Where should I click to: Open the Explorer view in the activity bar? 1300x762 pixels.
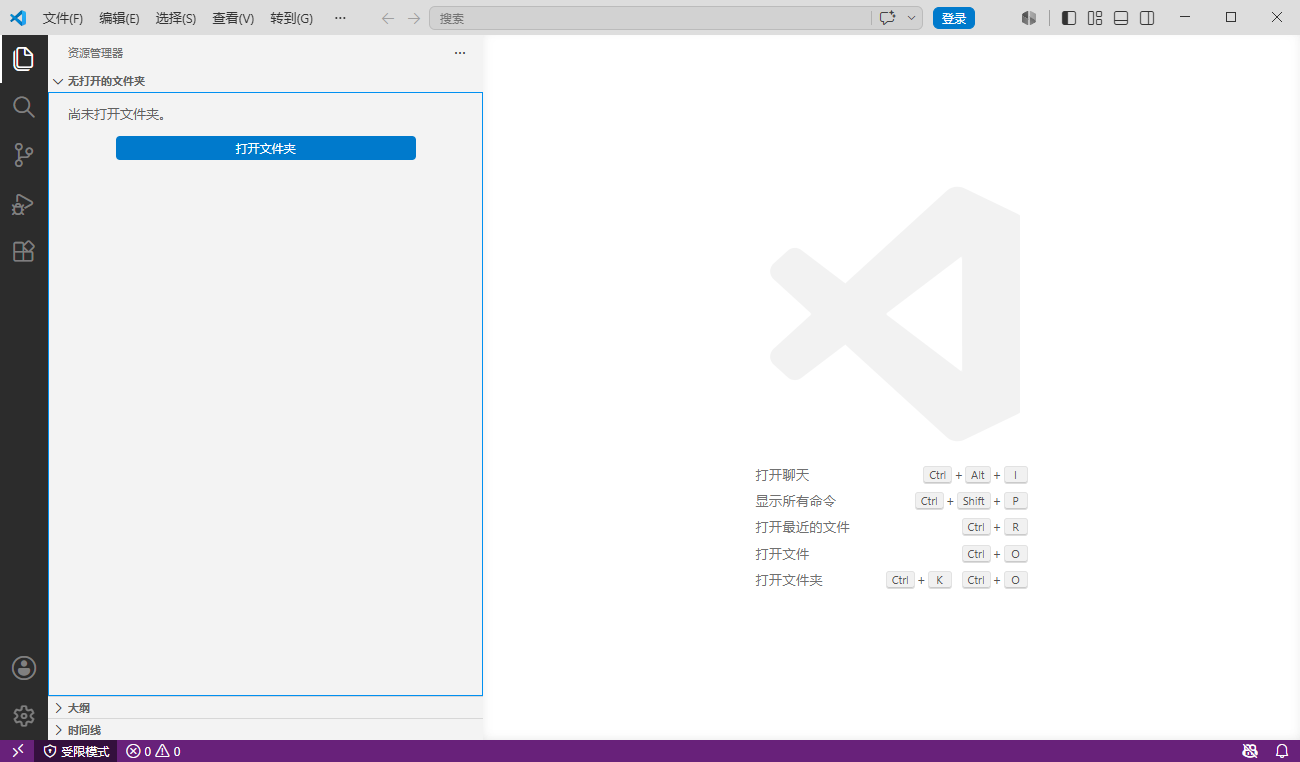23,59
